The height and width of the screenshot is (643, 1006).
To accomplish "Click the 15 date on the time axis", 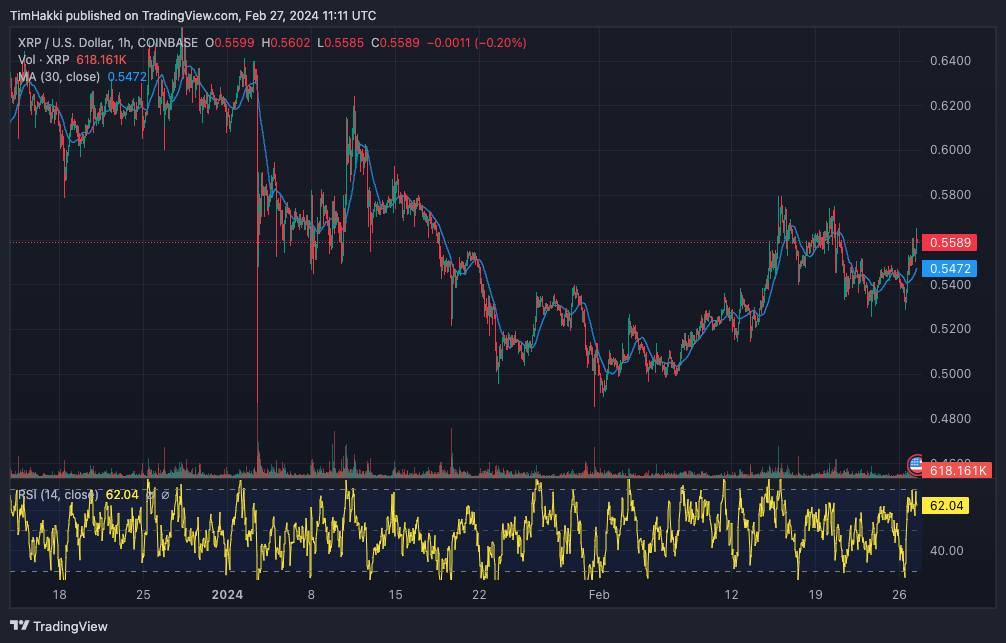I will click(x=395, y=595).
